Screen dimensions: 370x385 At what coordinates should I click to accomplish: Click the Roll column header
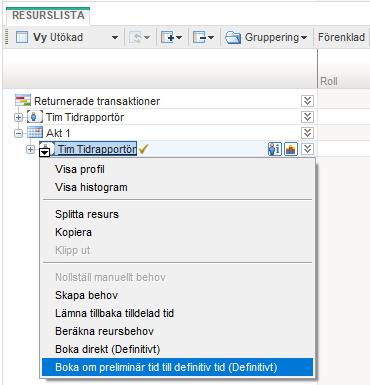[x=329, y=81]
